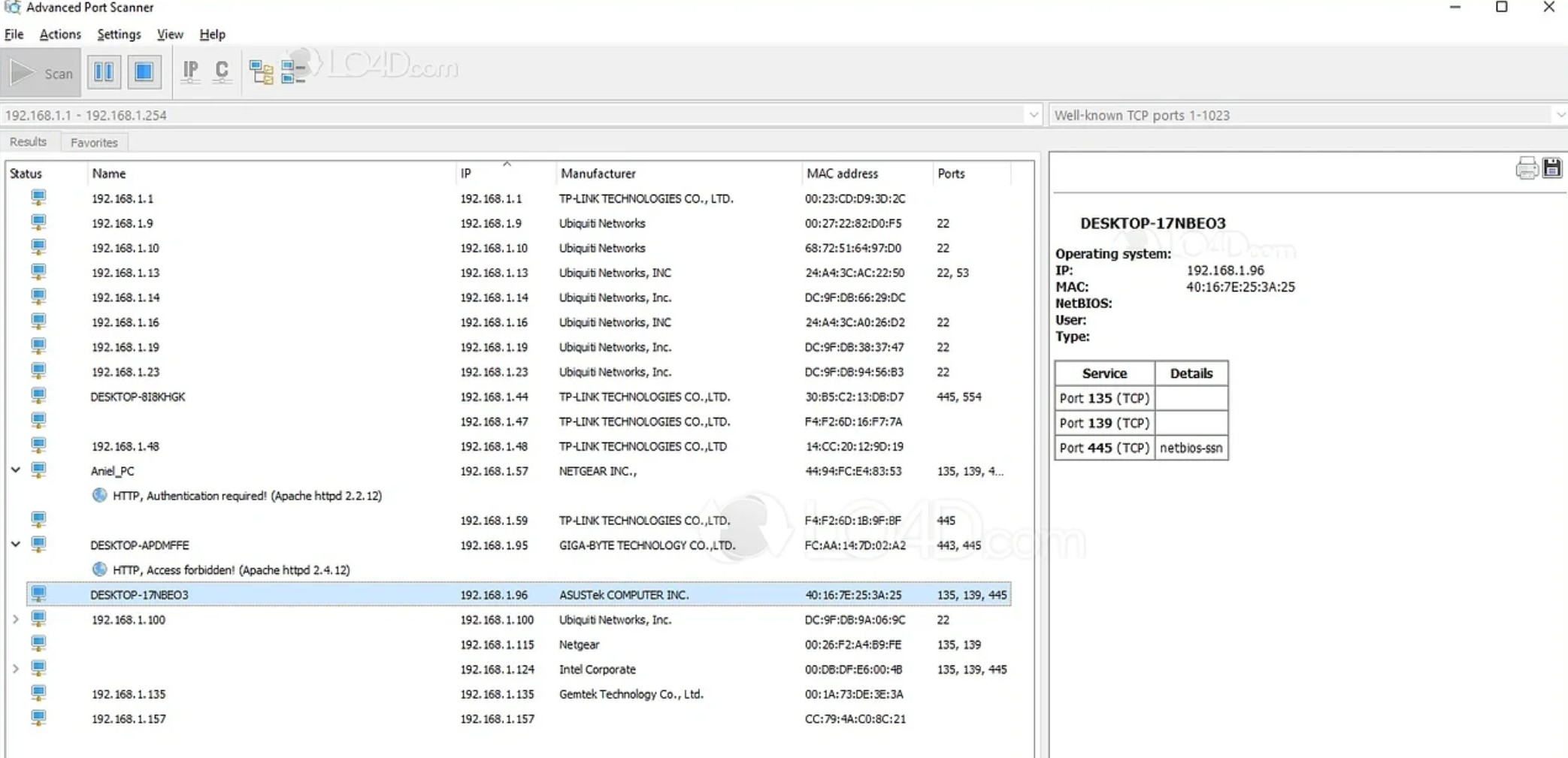Click the computer icon for DESKTOP-8I8KHGK

coord(38,396)
